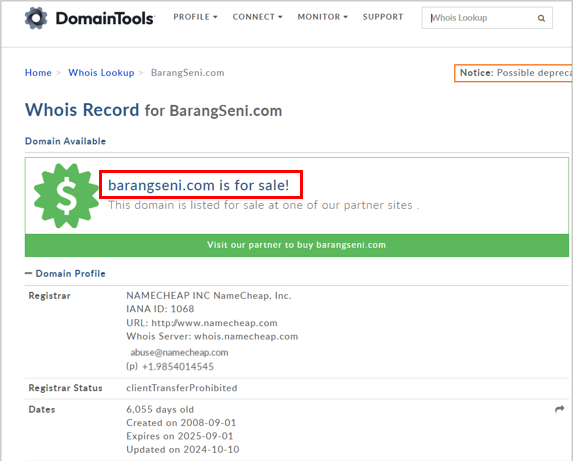The width and height of the screenshot is (574, 461).
Task: Go to Home breadcrumb link
Action: coord(38,73)
